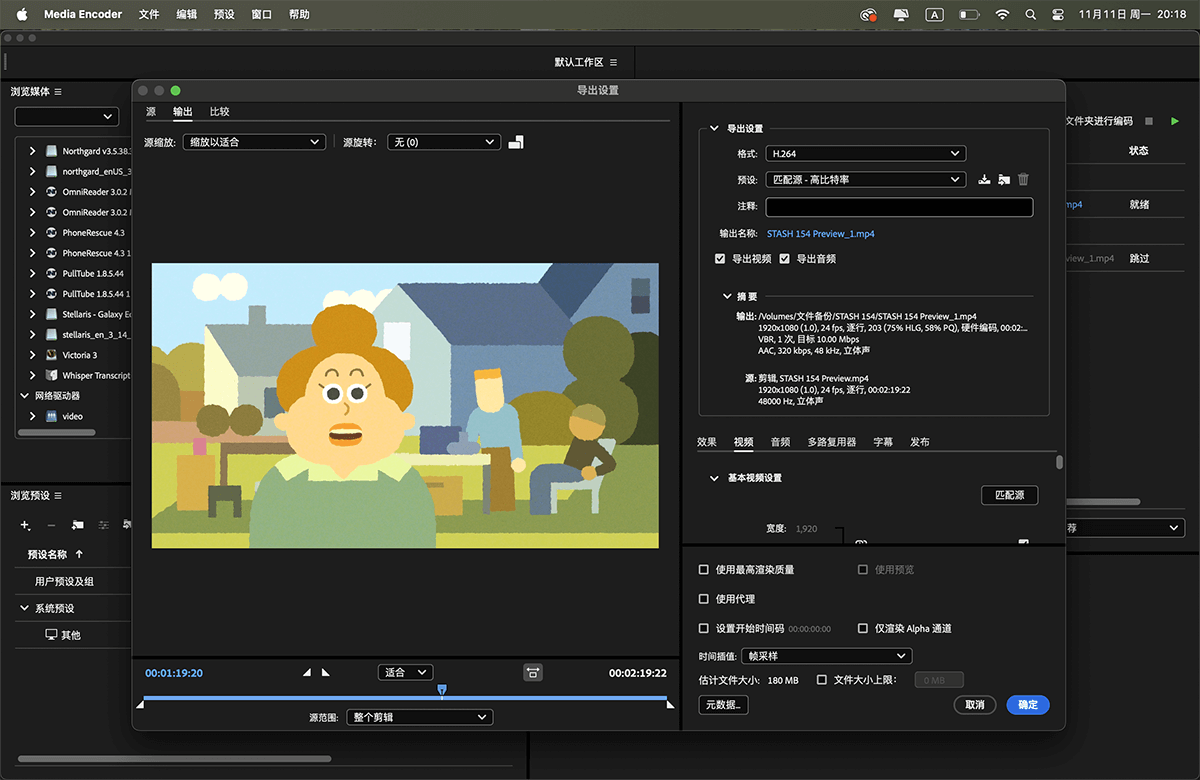Open the 预设 匹配源 - 高比特率 dropdown

click(866, 180)
